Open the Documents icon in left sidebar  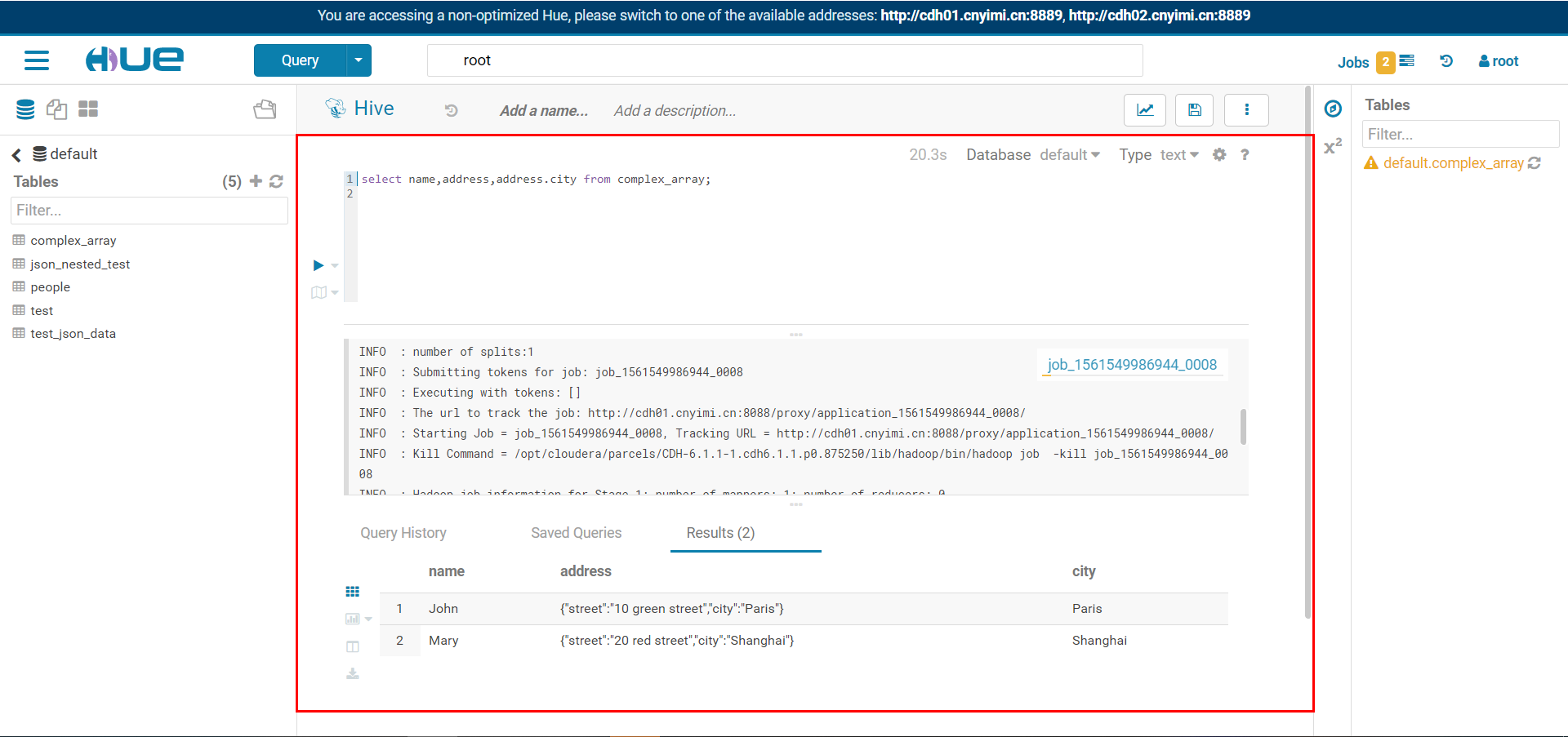point(56,109)
